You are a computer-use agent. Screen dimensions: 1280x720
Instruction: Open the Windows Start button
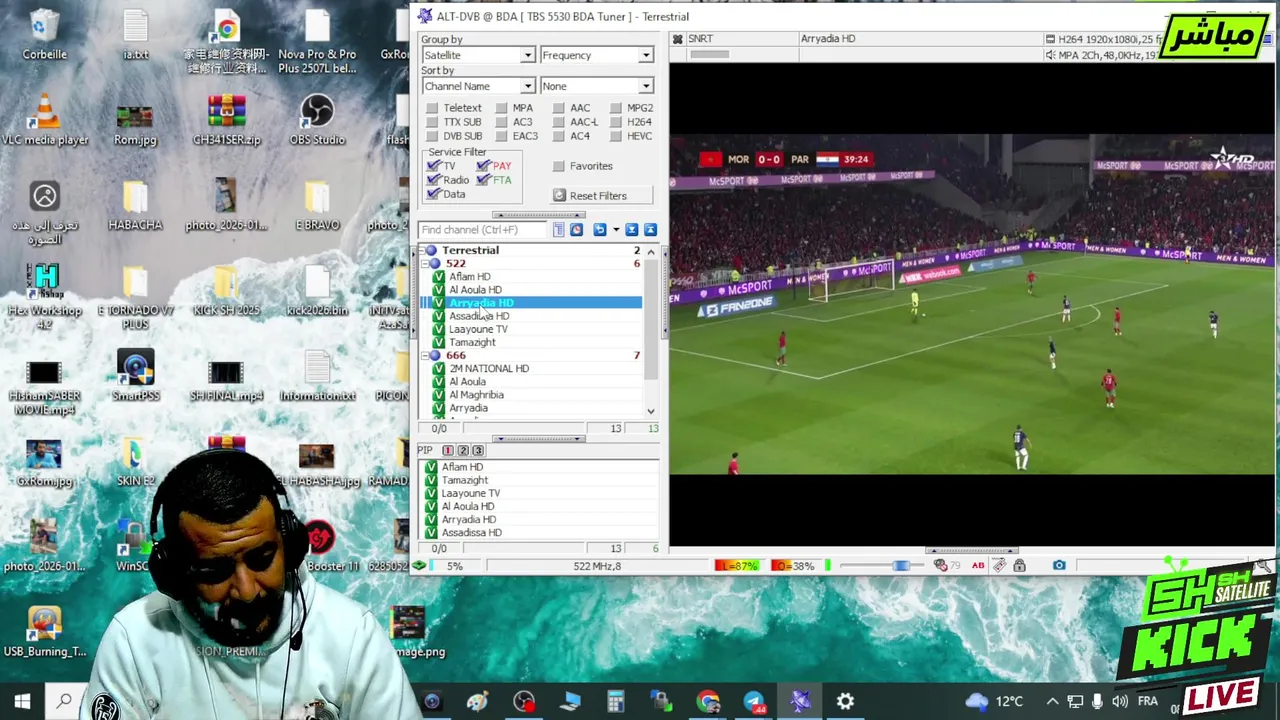click(x=22, y=702)
